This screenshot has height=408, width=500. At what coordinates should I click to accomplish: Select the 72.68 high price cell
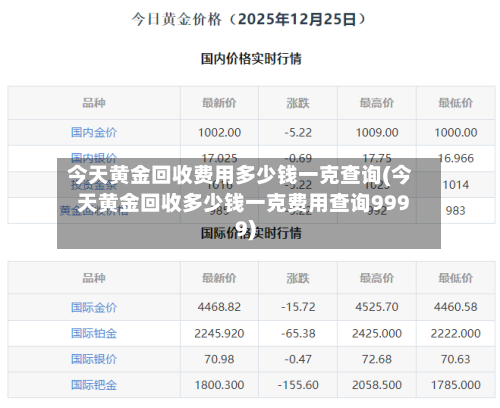click(377, 359)
